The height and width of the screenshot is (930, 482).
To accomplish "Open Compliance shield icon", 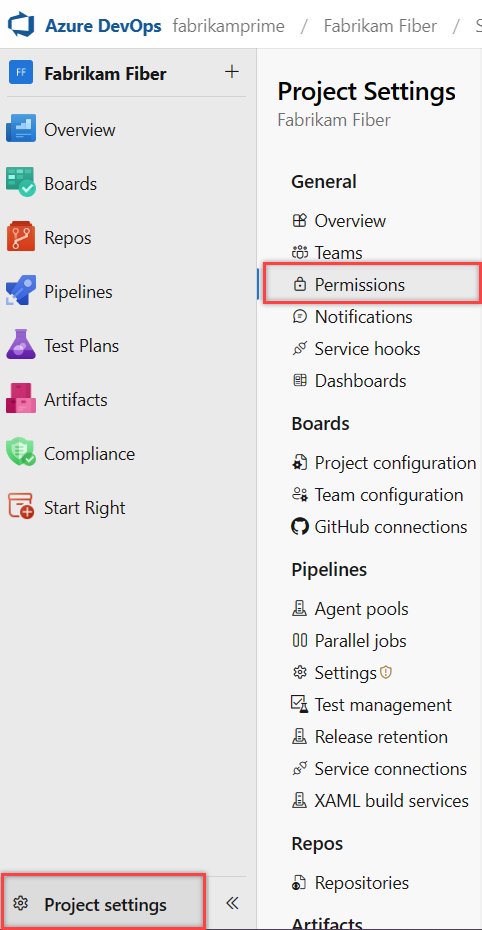I will 21,453.
